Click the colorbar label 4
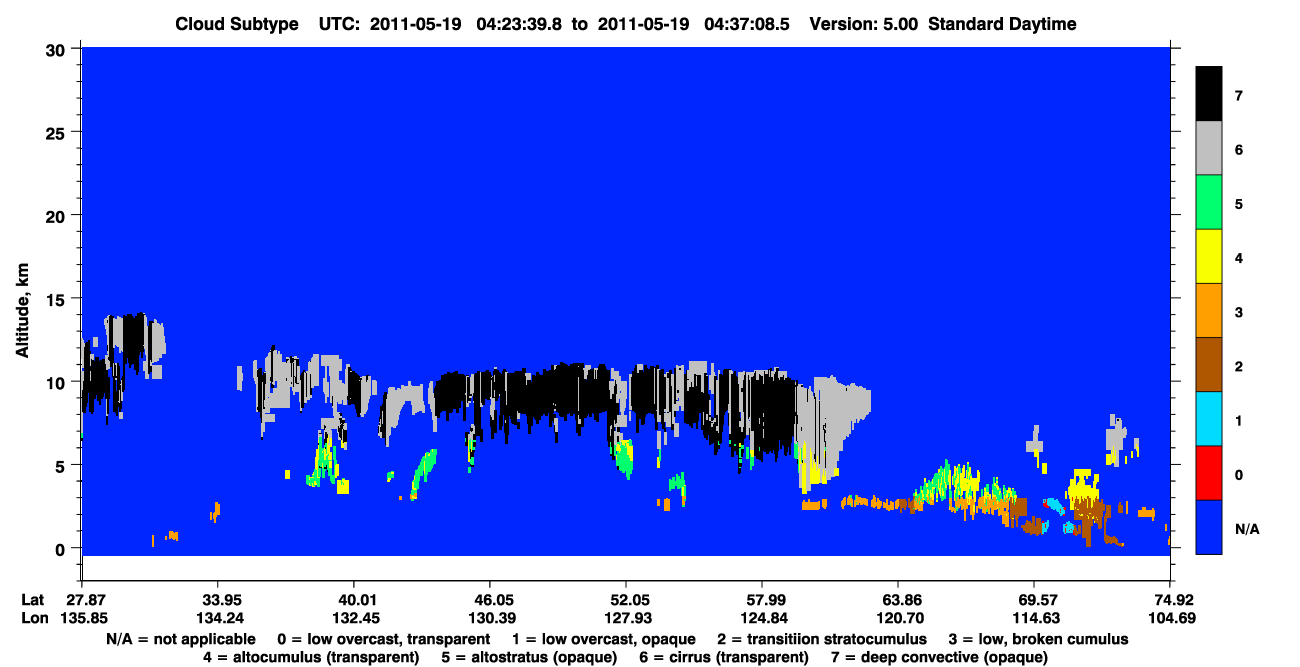 click(1238, 257)
